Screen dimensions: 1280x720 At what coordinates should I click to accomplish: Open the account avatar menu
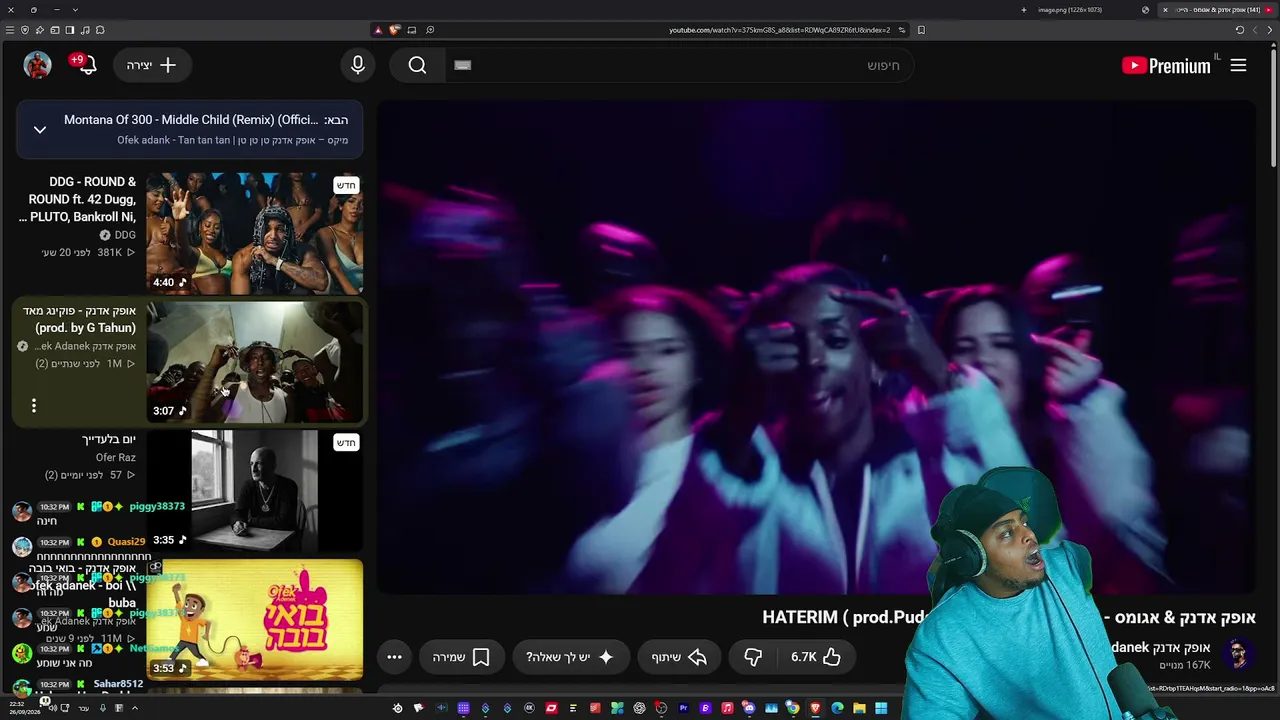point(37,65)
